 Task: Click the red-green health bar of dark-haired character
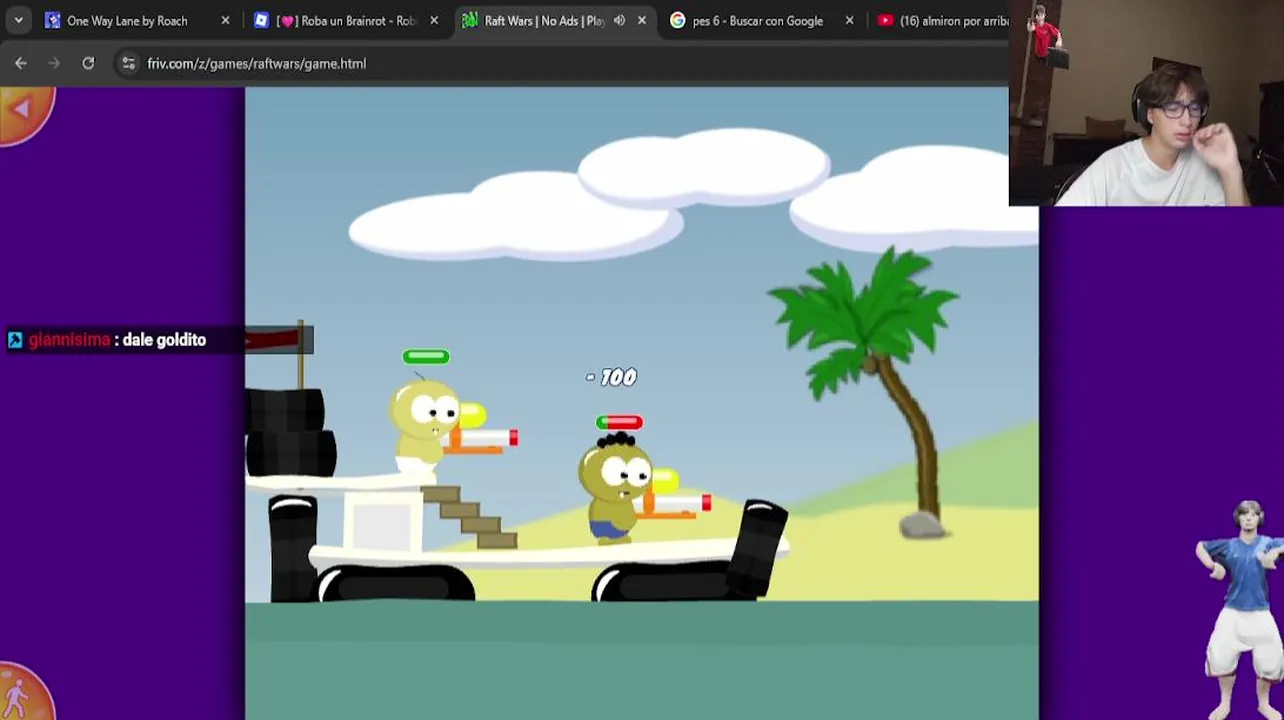point(619,422)
